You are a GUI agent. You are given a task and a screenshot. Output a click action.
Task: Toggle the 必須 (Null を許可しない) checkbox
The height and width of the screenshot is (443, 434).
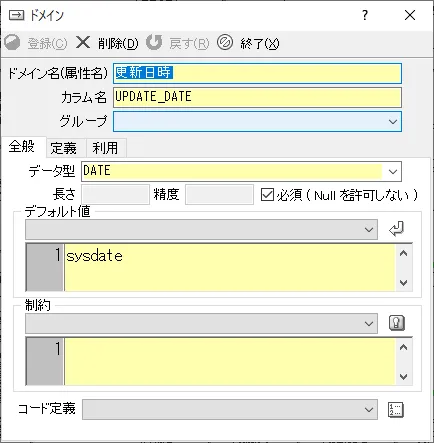click(267, 195)
